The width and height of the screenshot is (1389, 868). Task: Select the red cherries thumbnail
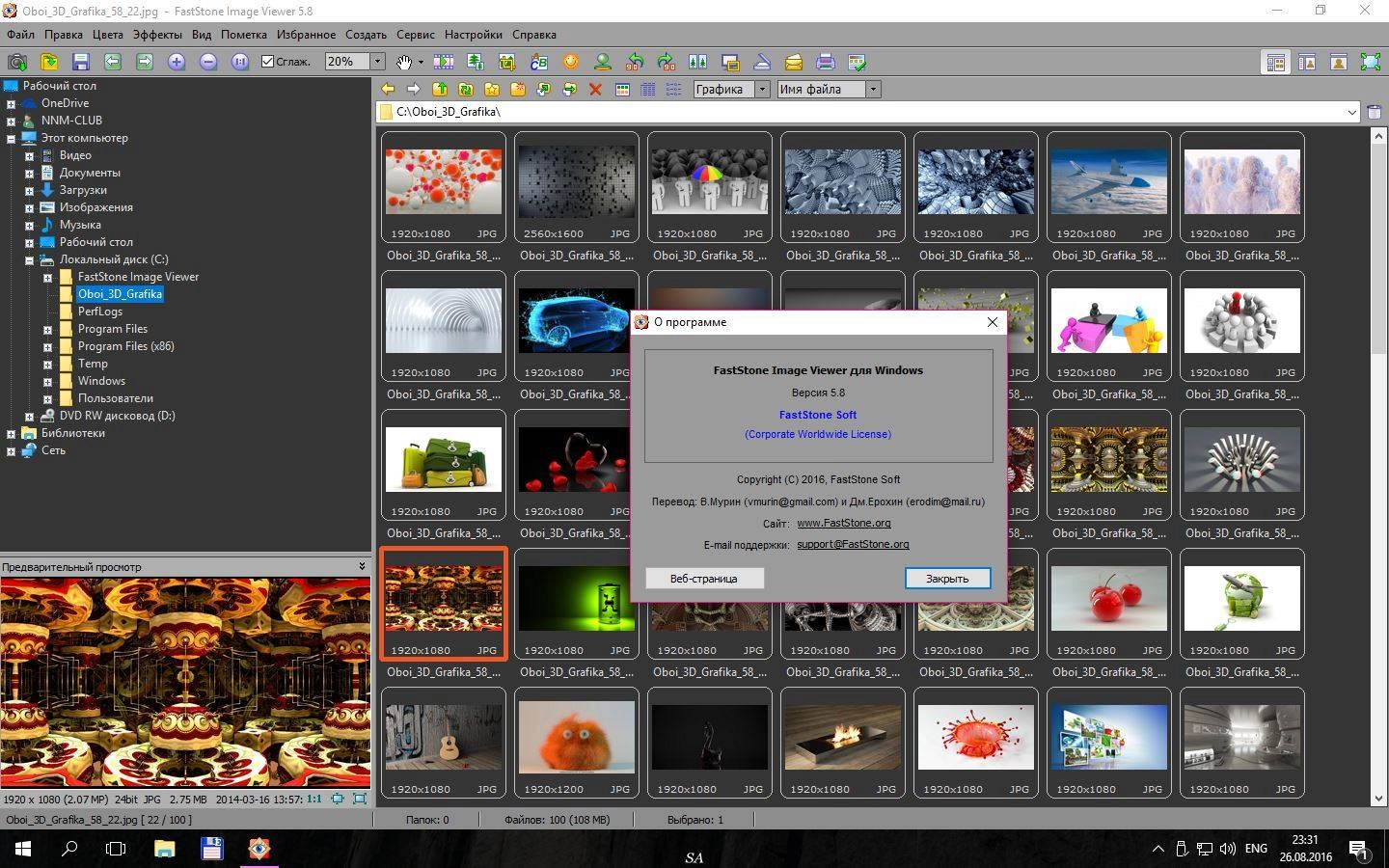1109,599
